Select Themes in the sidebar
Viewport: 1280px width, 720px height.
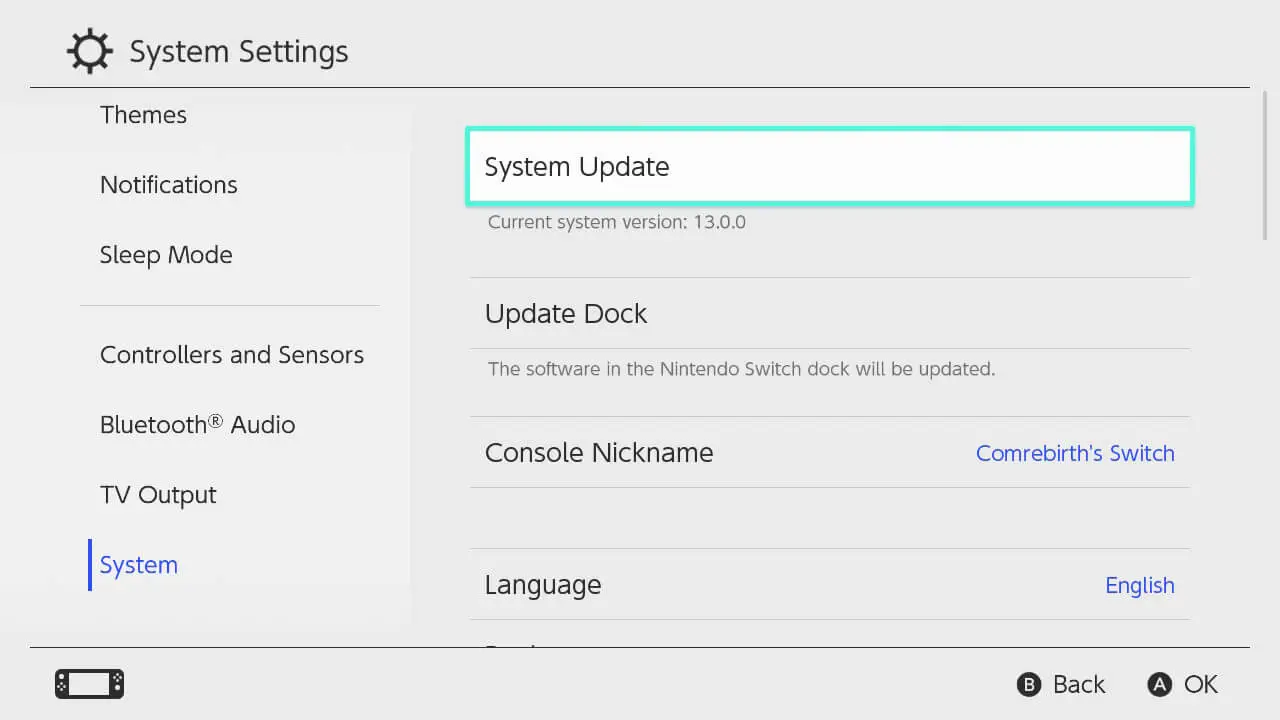coord(143,115)
